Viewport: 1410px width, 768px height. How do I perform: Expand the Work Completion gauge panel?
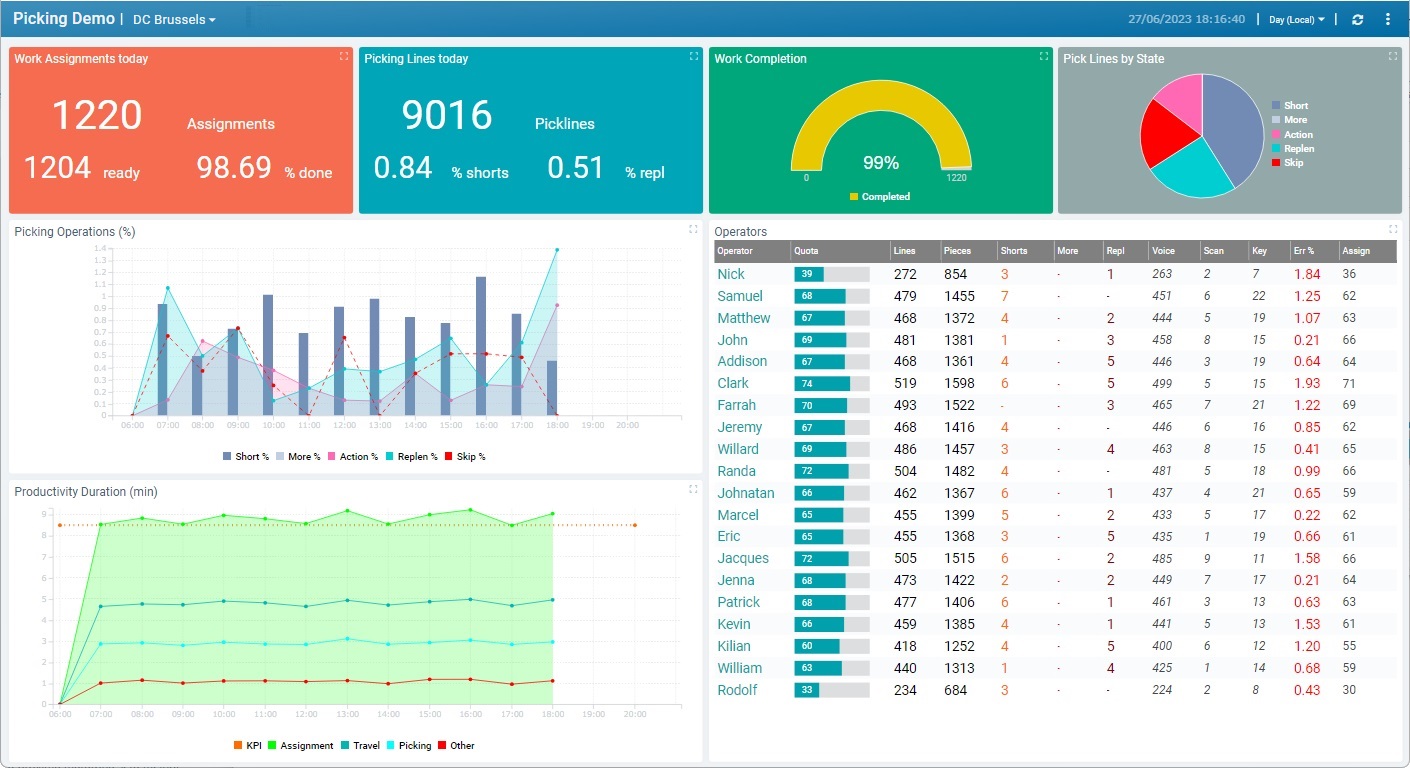[1043, 58]
